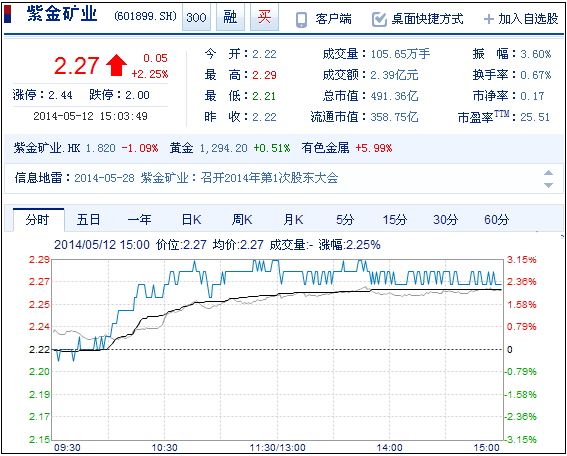Click the 10:30 time axis label
Screen dimensions: 567x456
164,448
